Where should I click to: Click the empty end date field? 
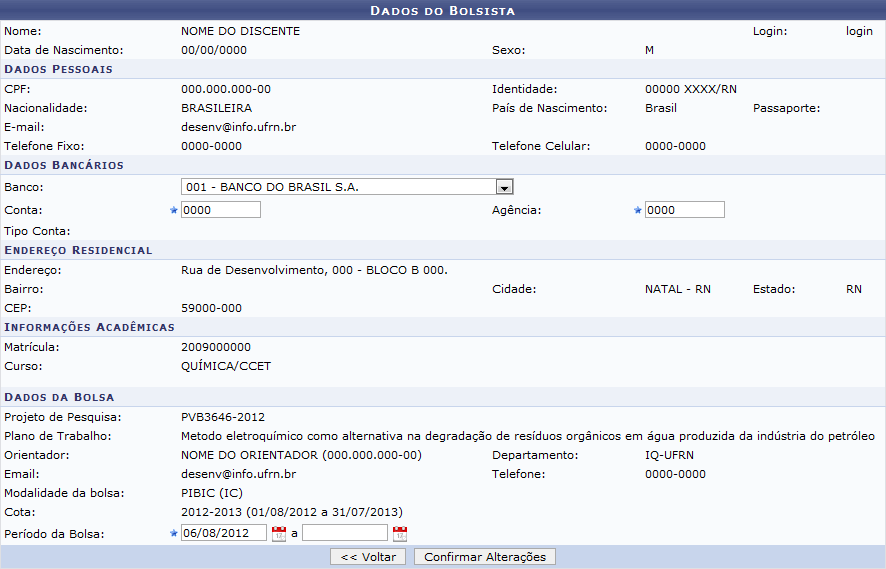(345, 533)
